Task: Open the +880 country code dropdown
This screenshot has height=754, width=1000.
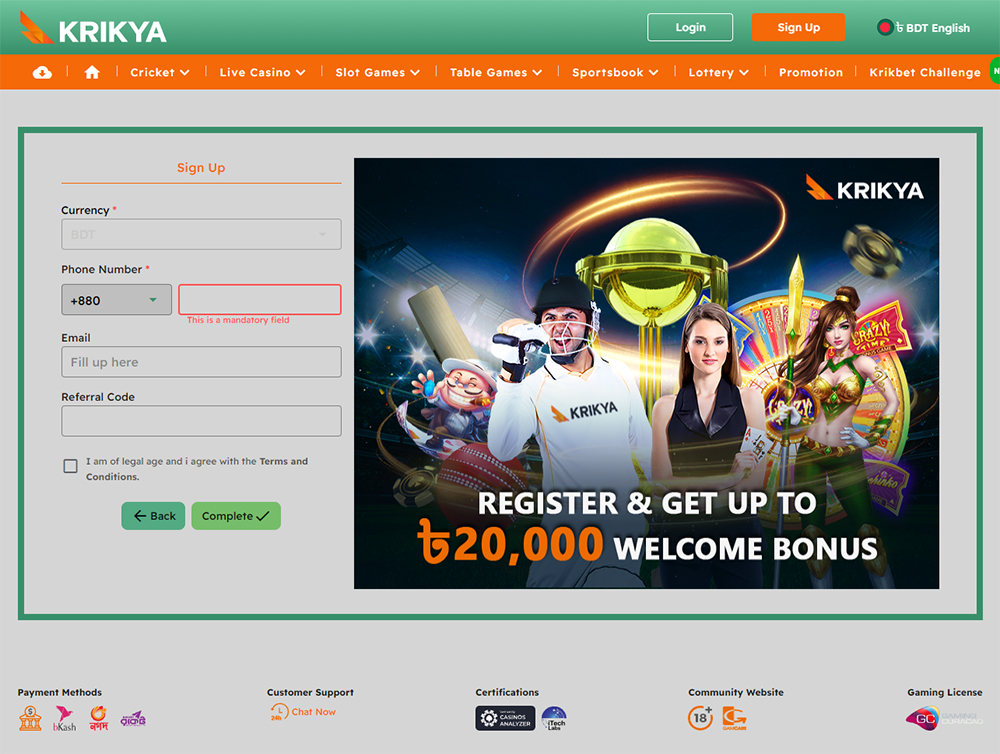Action: [x=117, y=300]
